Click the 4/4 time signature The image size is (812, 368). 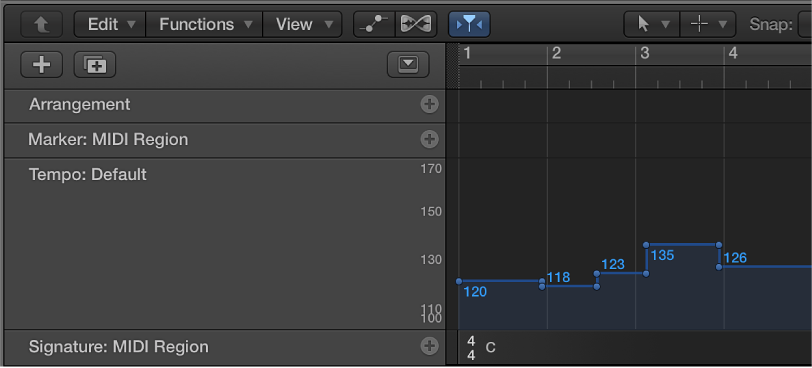pyautogui.click(x=471, y=348)
